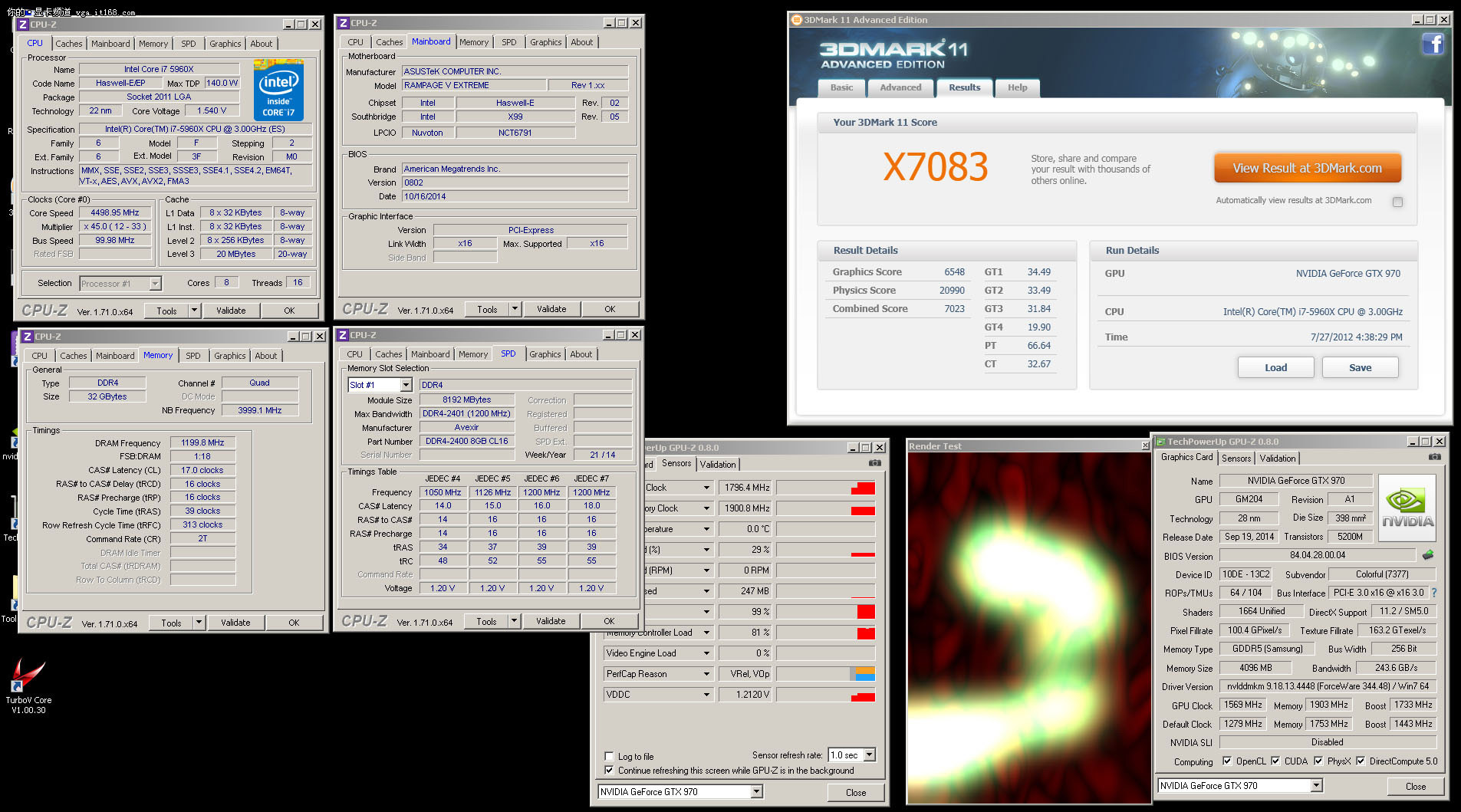This screenshot has width=1461, height=812.
Task: Click the title bar Z icon of CPU-Z Mainboard window
Action: pyautogui.click(x=344, y=23)
